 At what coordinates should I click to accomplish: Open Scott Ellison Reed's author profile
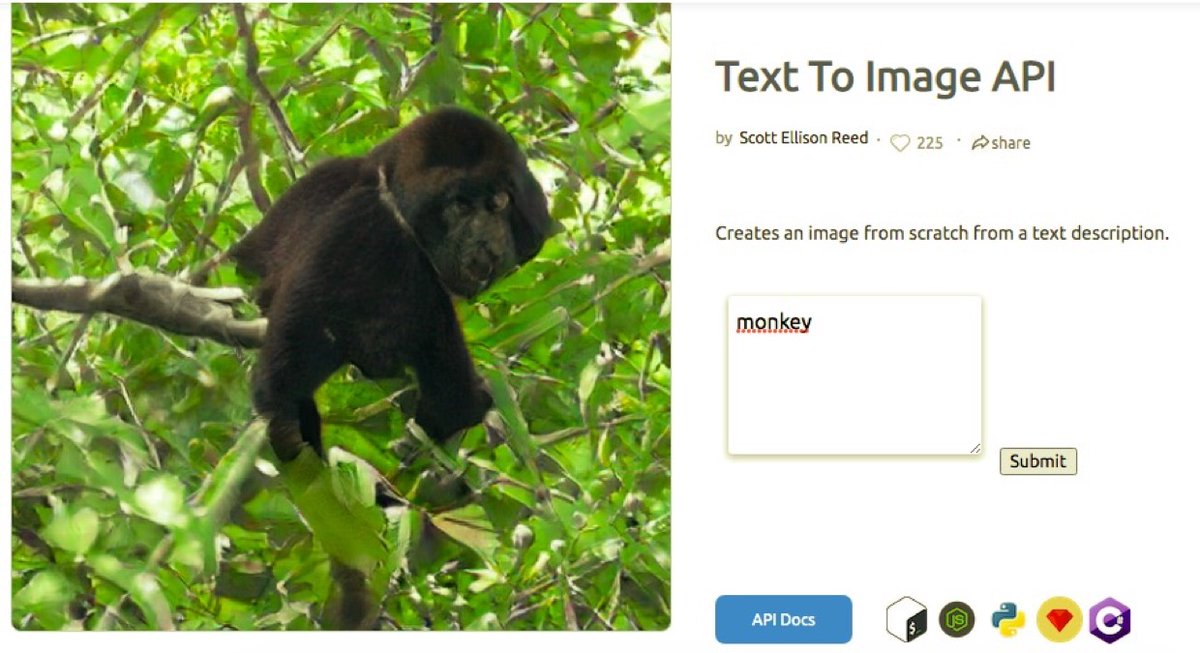coord(803,138)
